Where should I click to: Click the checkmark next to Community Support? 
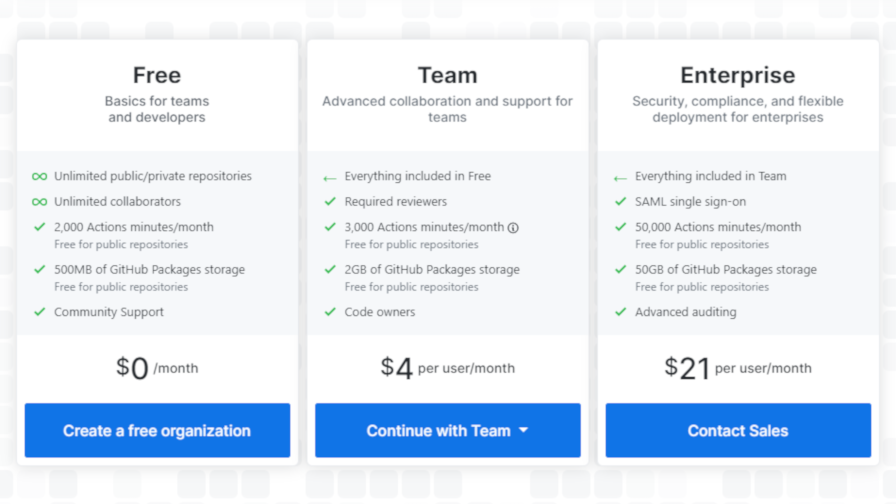tap(39, 311)
